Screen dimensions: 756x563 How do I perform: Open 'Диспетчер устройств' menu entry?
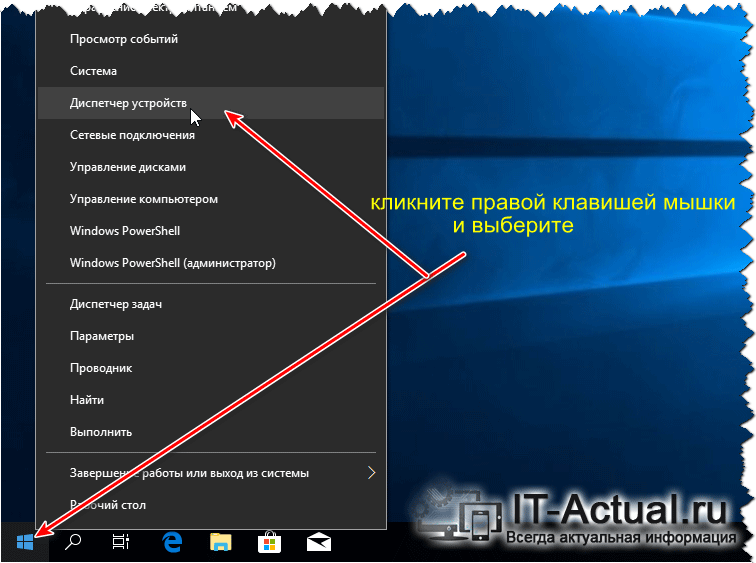(x=211, y=103)
